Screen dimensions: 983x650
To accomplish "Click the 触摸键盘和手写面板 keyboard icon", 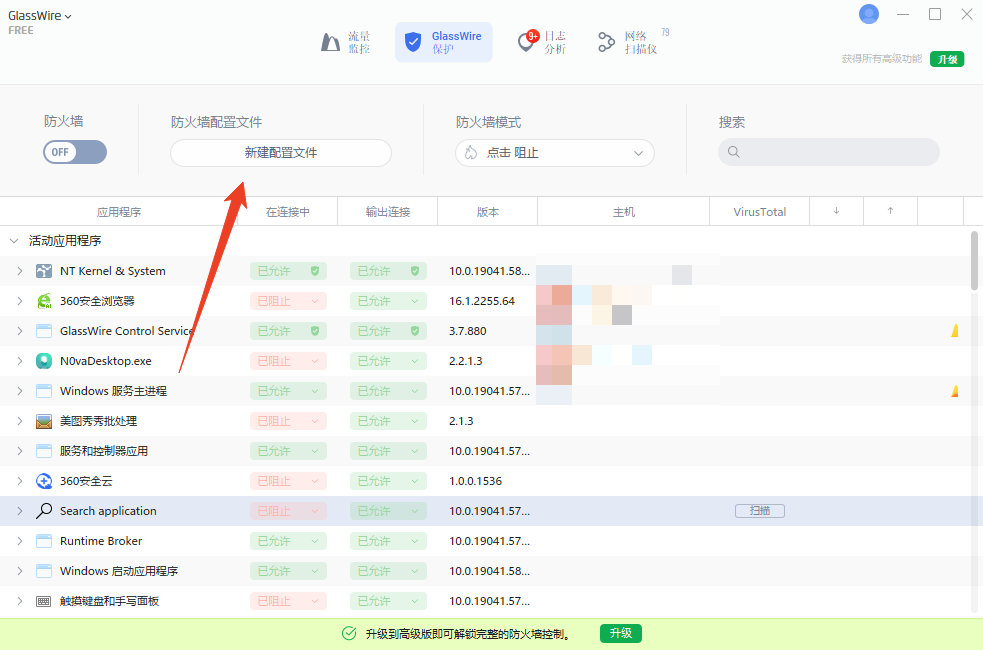I will 44,601.
